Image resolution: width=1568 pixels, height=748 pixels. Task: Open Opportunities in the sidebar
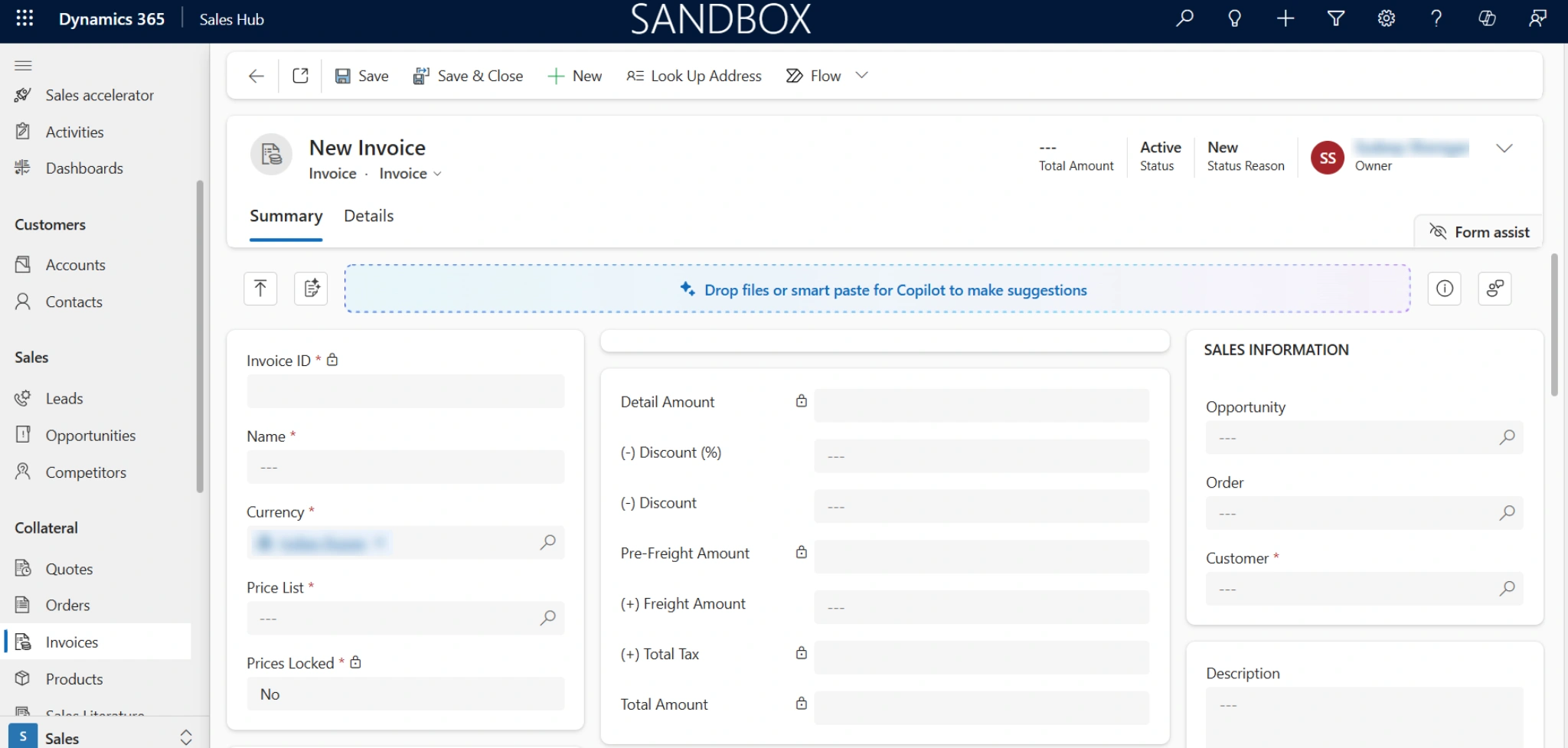coord(90,436)
